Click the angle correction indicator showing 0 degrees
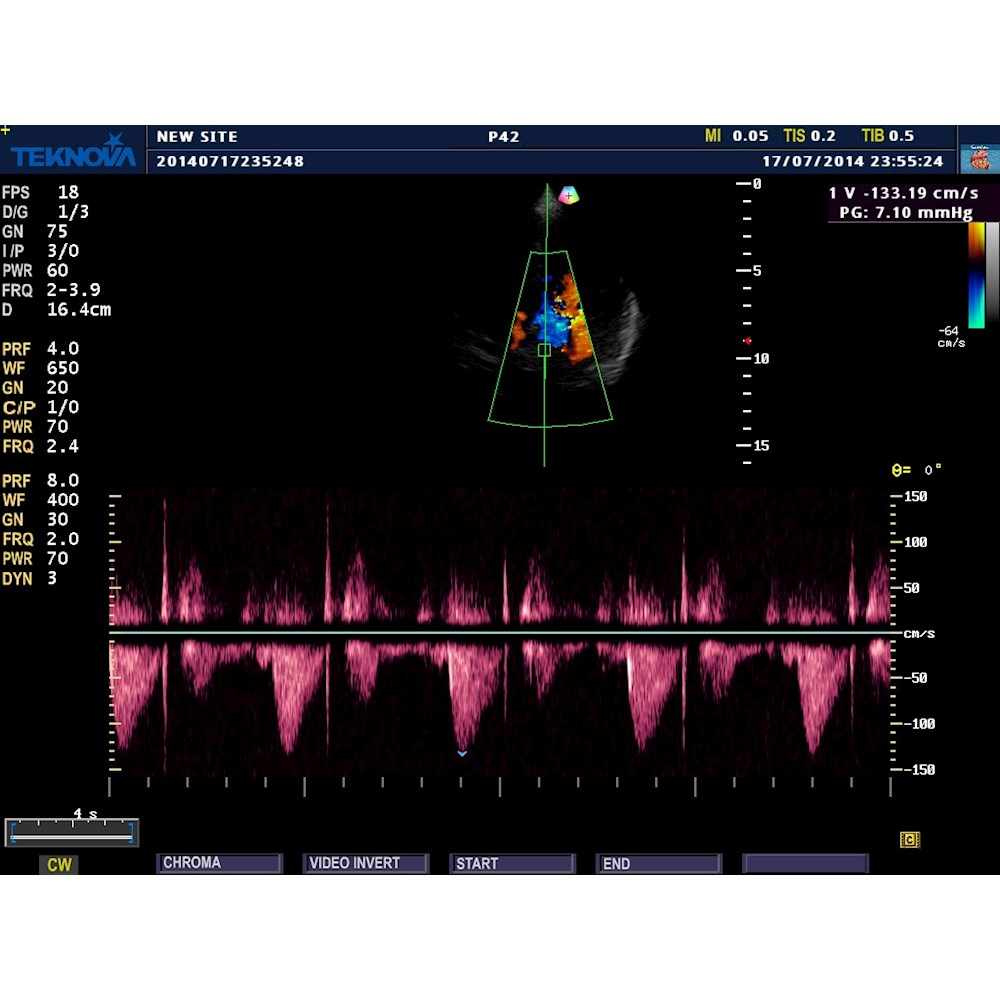 coord(915,467)
